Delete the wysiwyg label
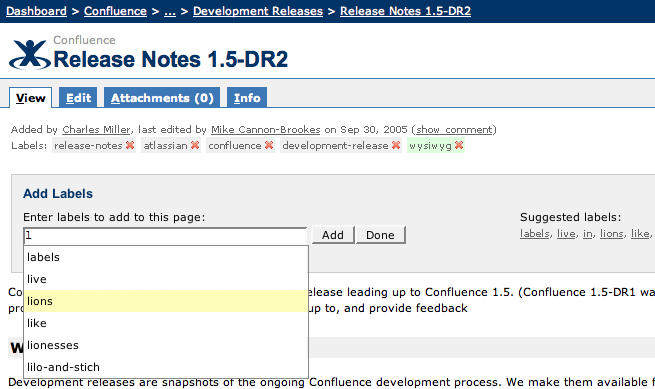 (459, 145)
